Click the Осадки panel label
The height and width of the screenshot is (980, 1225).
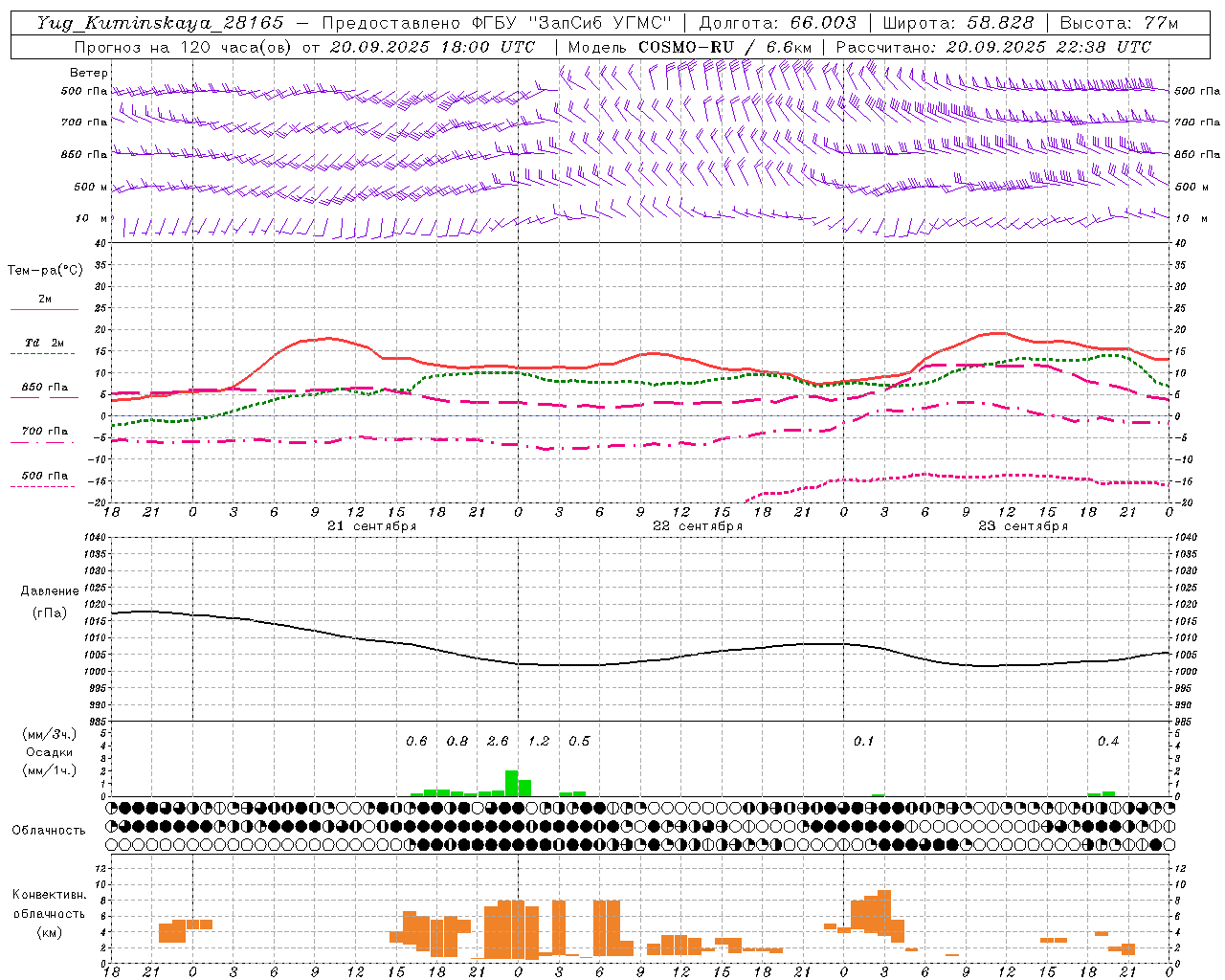pyautogui.click(x=50, y=752)
